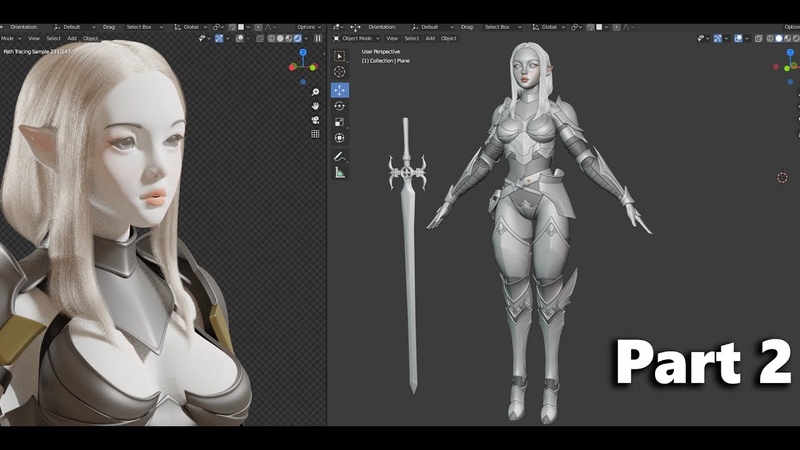Open Orientation Default dropdown in left bar

coord(74,27)
